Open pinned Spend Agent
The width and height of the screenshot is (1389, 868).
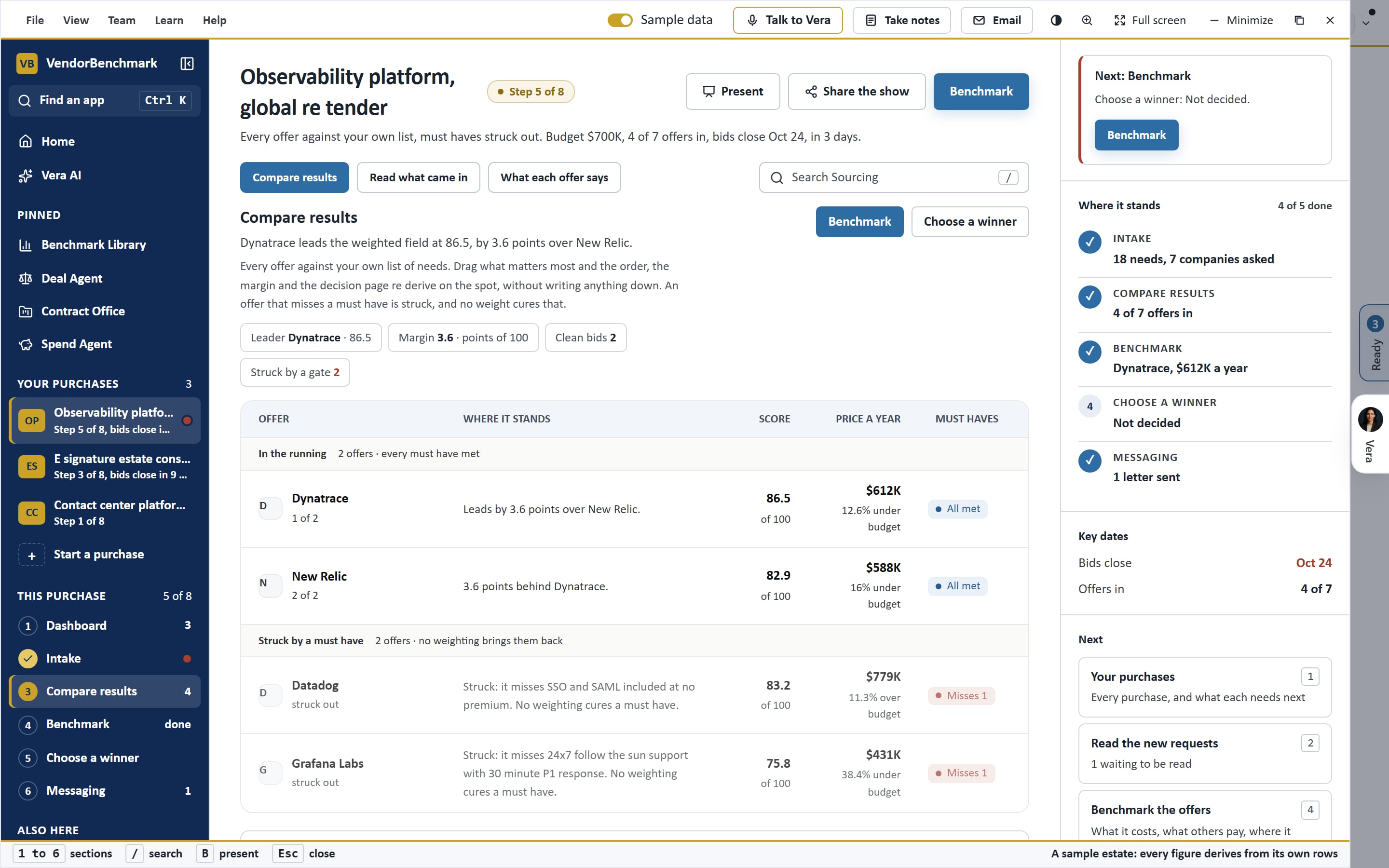pos(105,344)
